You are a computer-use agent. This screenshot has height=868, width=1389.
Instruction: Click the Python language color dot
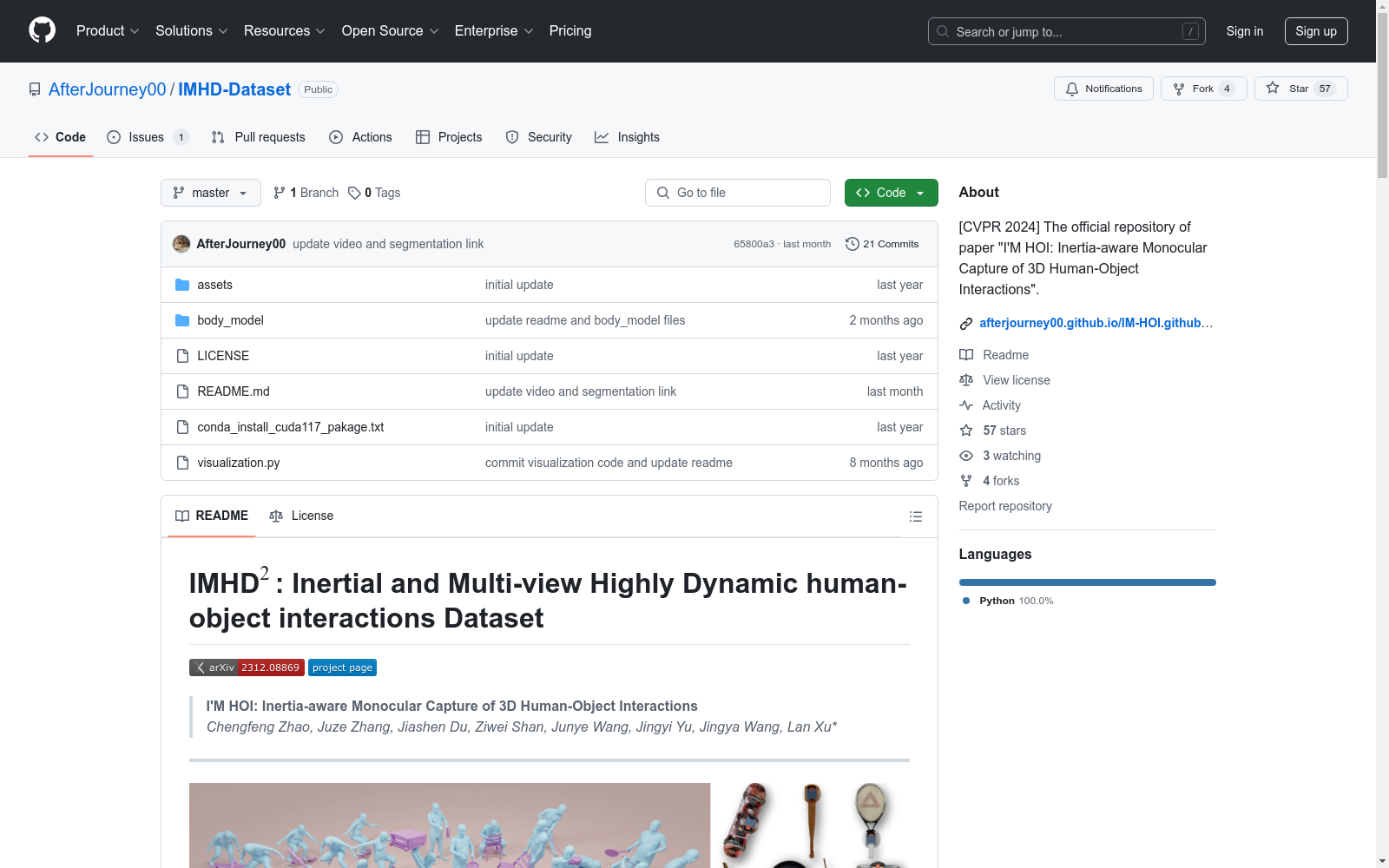[x=966, y=601]
